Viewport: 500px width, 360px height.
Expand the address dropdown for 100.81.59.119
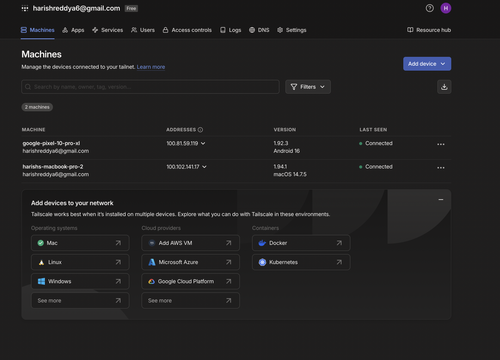coord(203,143)
